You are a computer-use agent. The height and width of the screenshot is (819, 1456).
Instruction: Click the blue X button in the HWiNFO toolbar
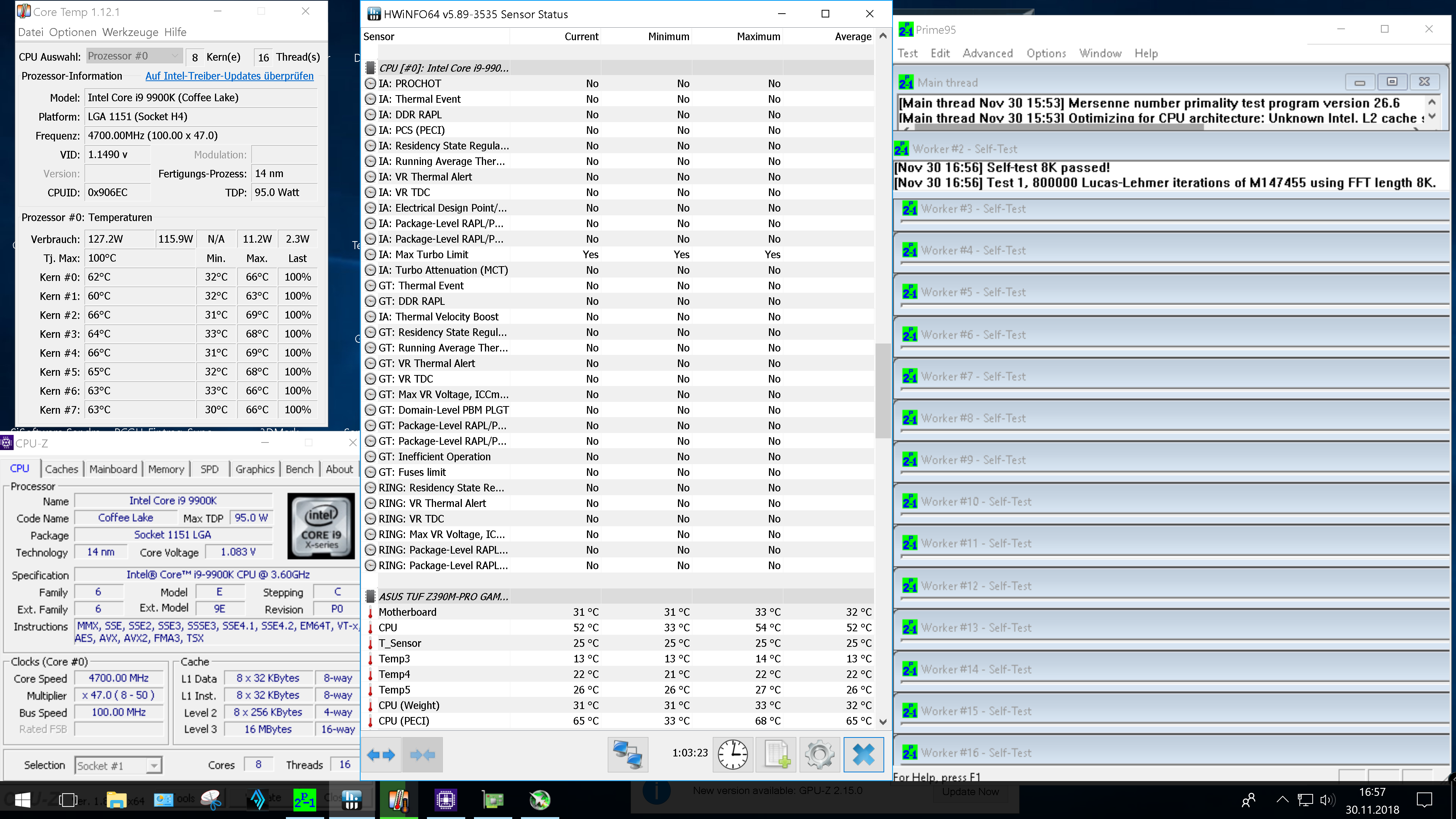[864, 755]
